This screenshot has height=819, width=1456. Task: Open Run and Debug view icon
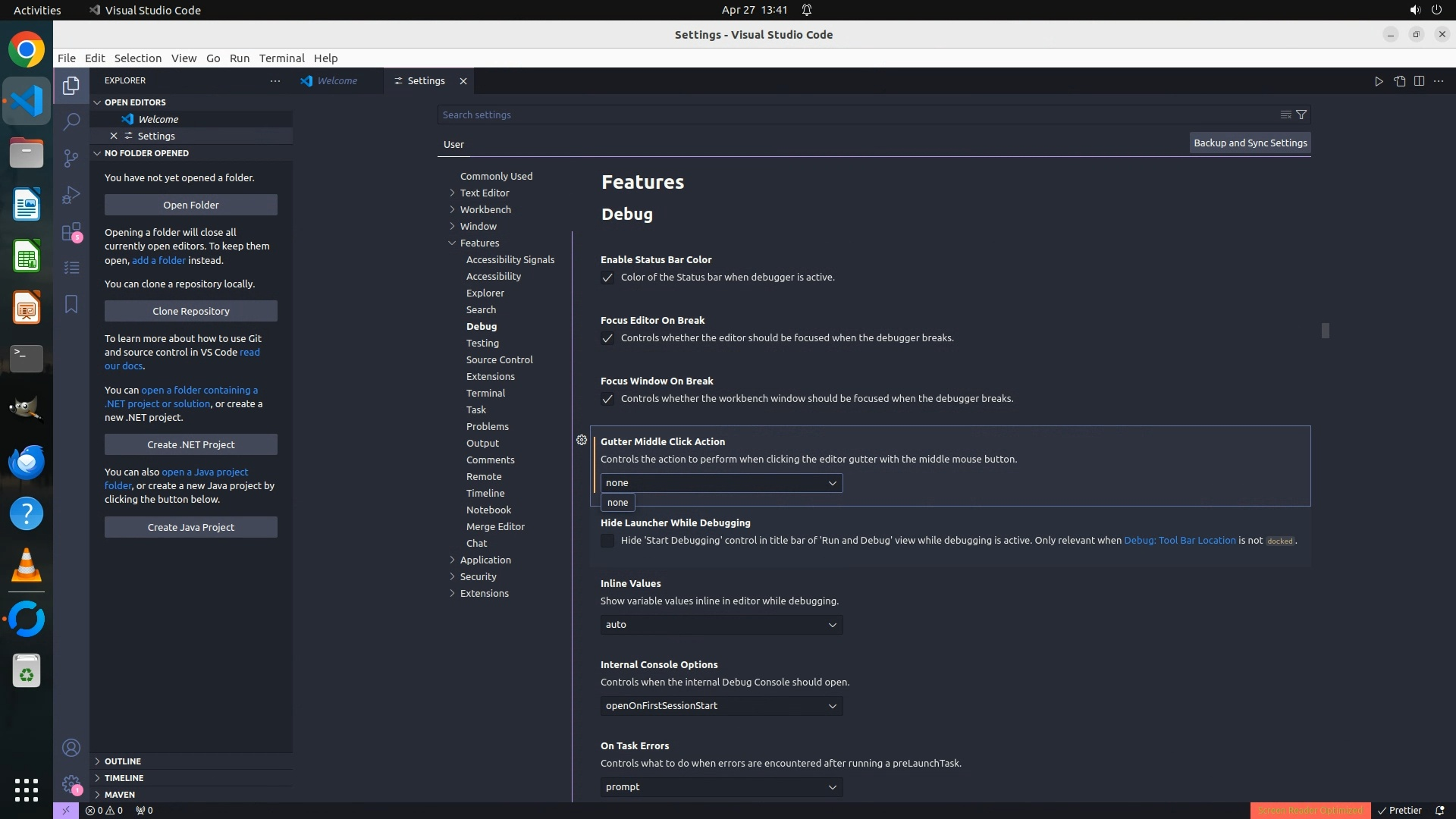click(71, 195)
